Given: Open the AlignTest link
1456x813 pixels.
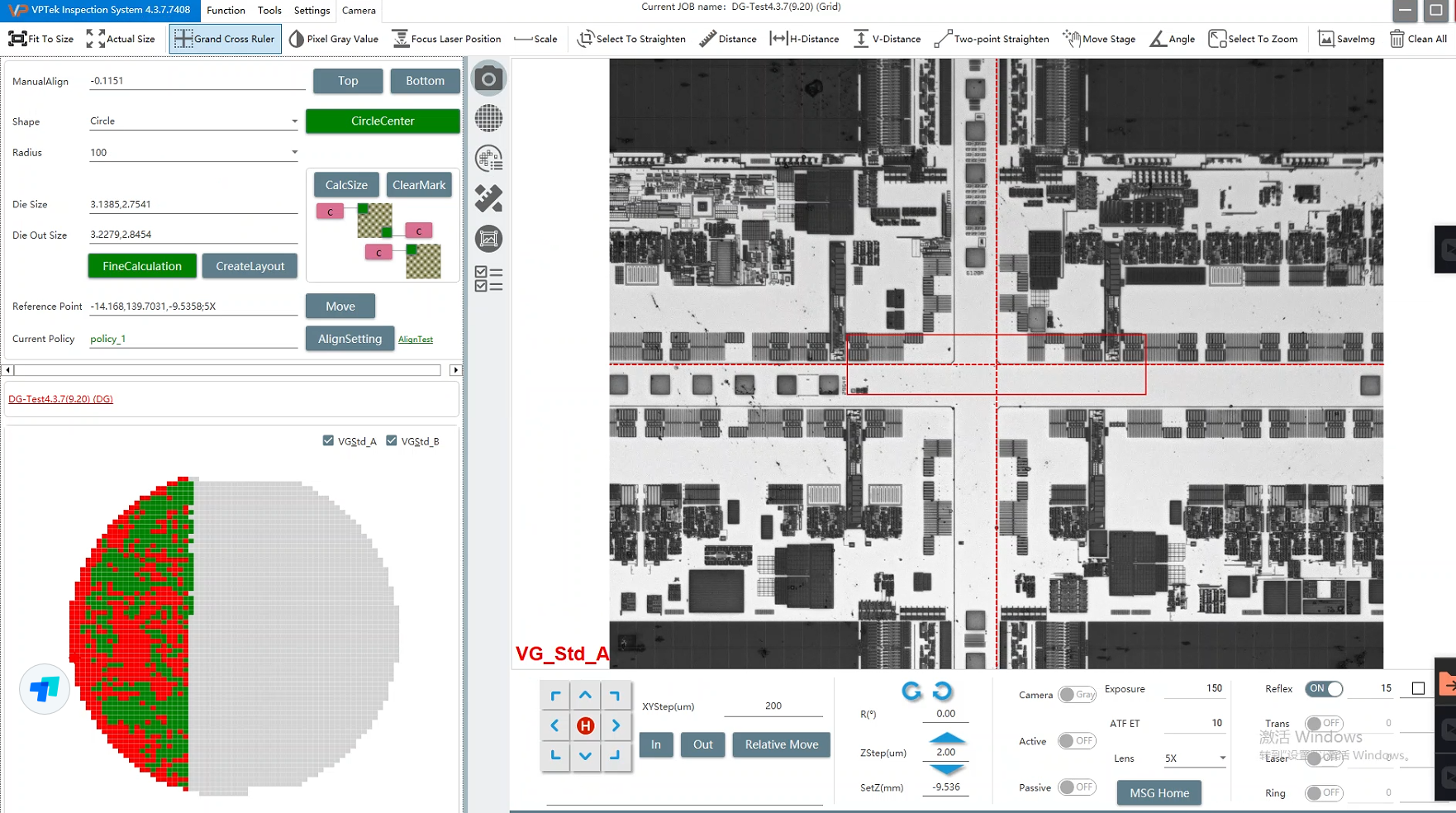Looking at the screenshot, I should coord(416,340).
